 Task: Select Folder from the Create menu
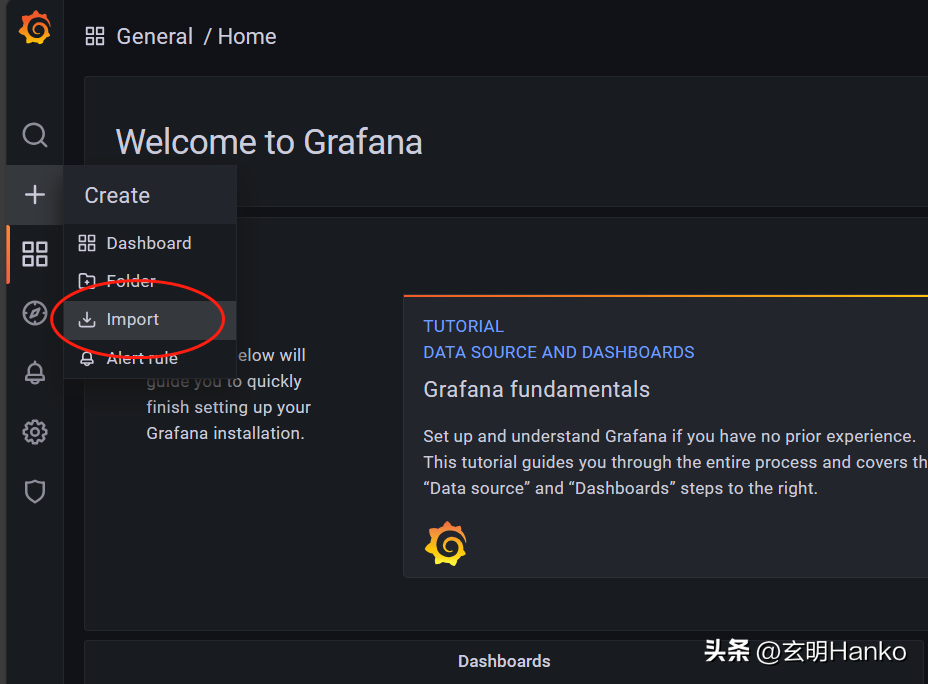tap(150, 281)
